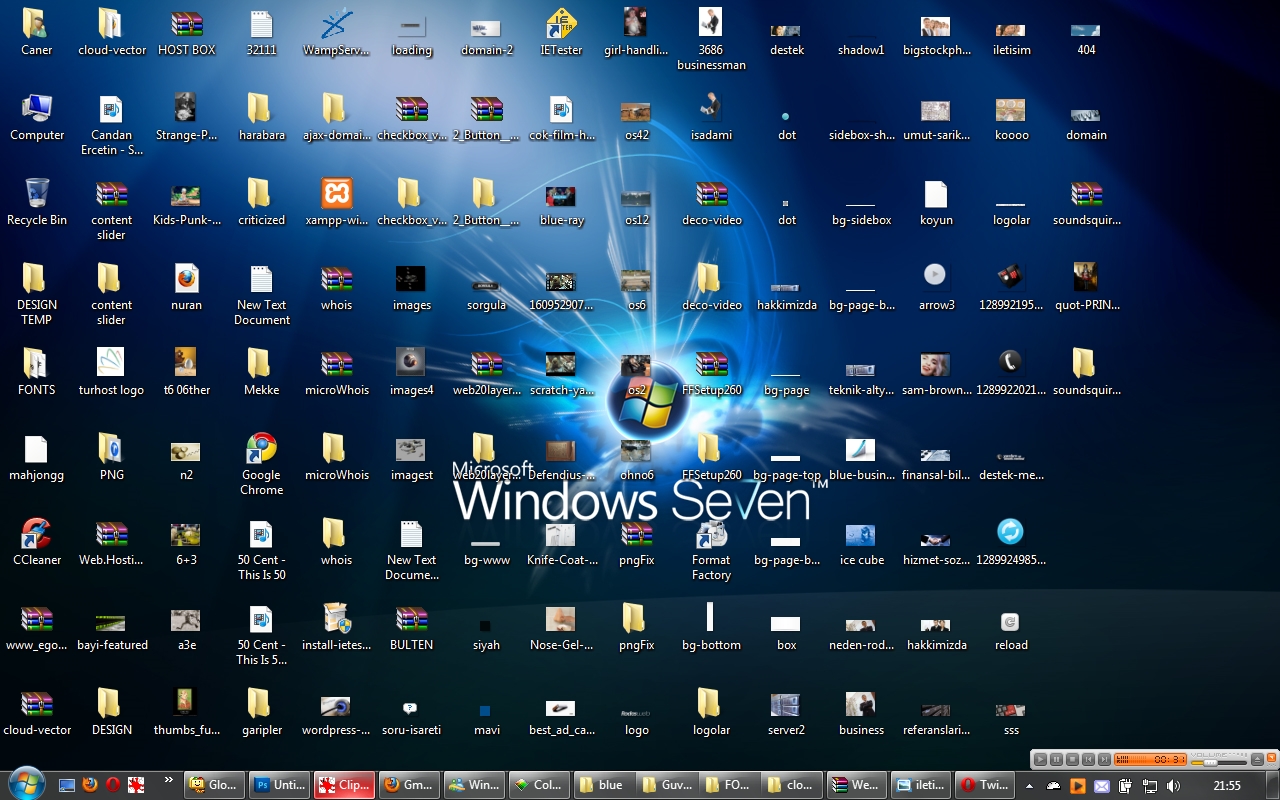This screenshot has height=800, width=1280.
Task: Select the Recycle Bin icon
Action: pyautogui.click(x=37, y=203)
